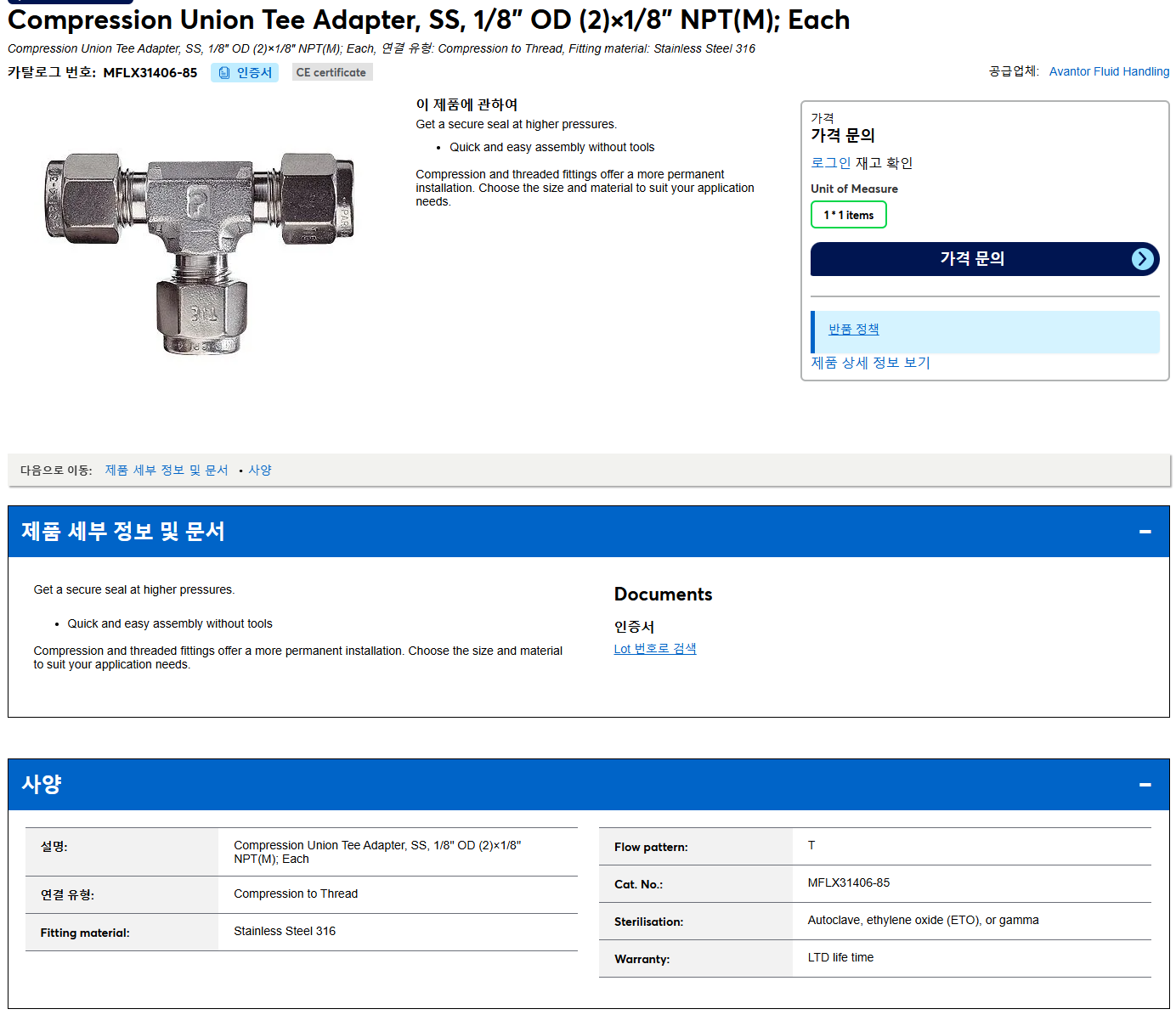Click the certificate document icon beside 인증서
The image size is (1176, 1026).
224,73
